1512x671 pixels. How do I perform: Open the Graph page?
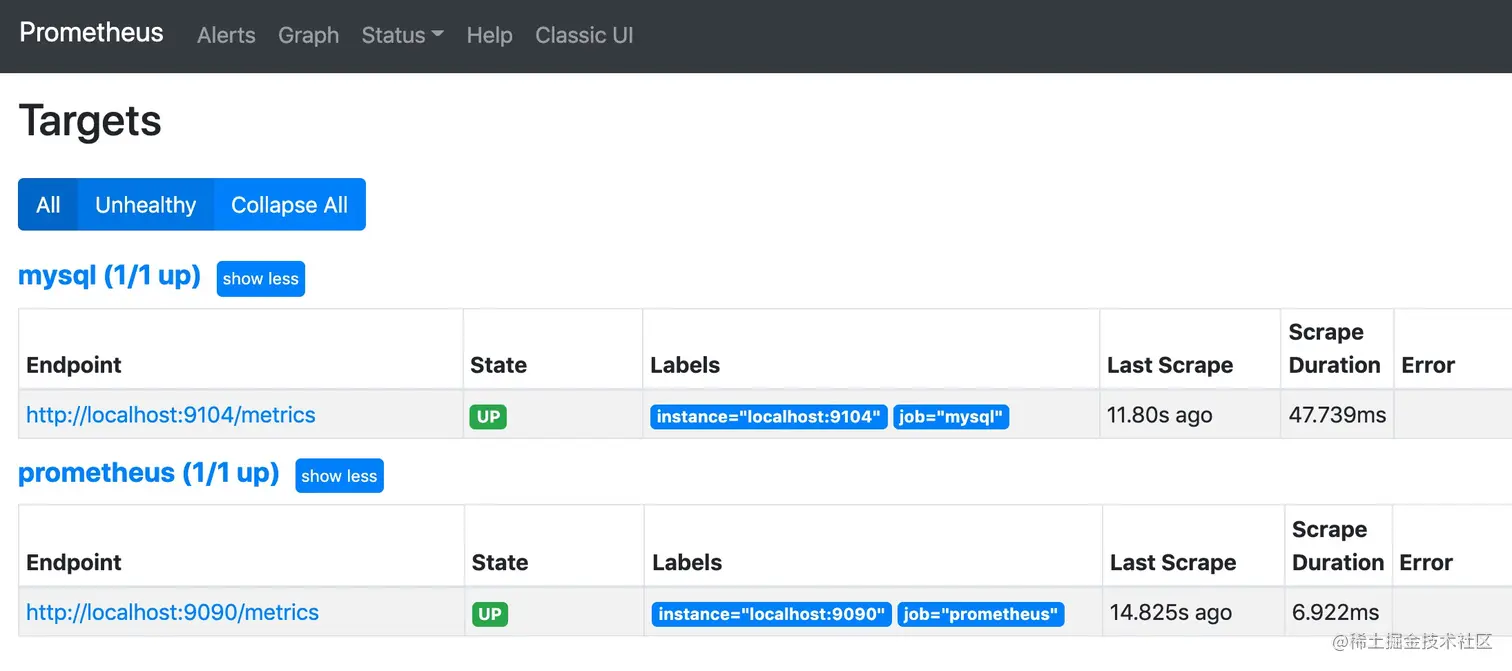tap(308, 35)
